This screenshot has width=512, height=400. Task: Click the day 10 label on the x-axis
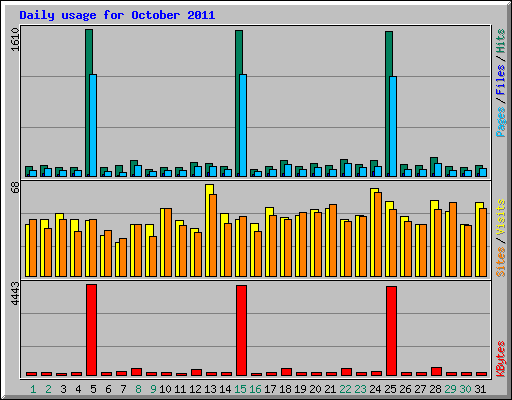click(165, 389)
